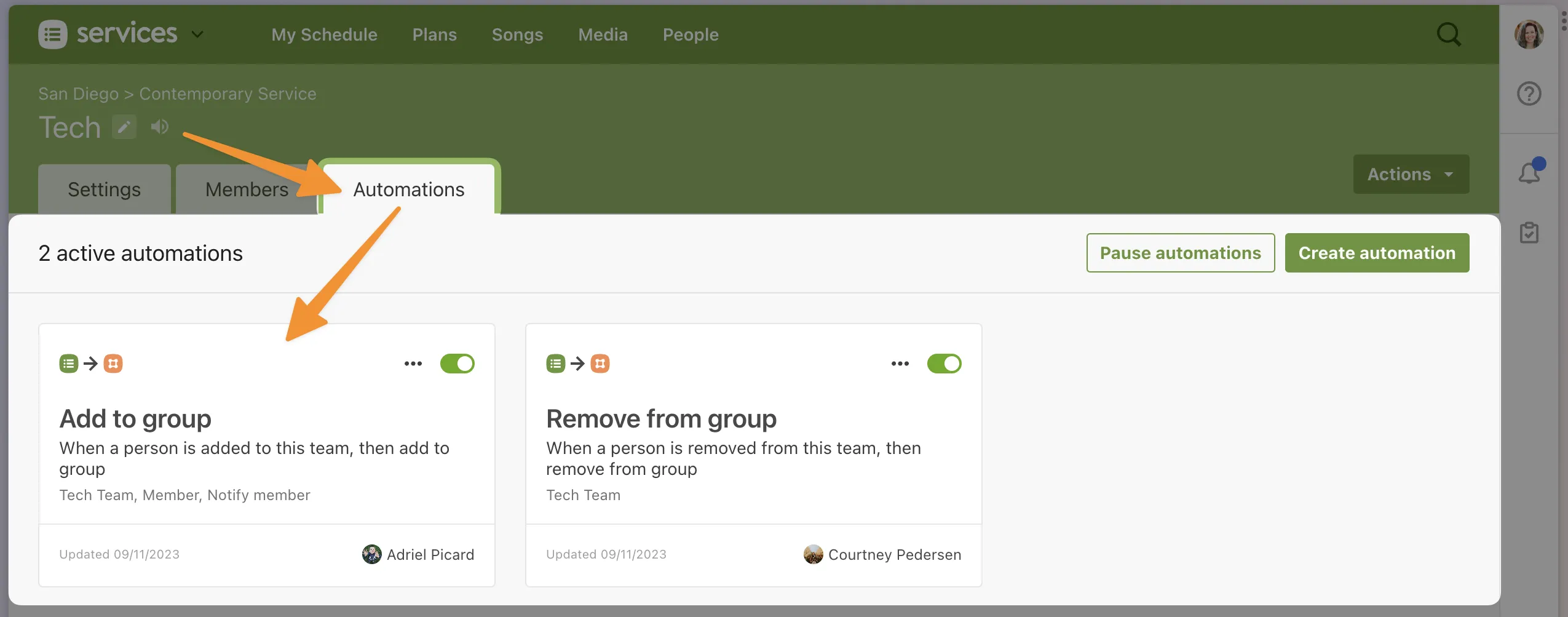
Task: Open the tasks clipboard icon
Action: (1529, 233)
